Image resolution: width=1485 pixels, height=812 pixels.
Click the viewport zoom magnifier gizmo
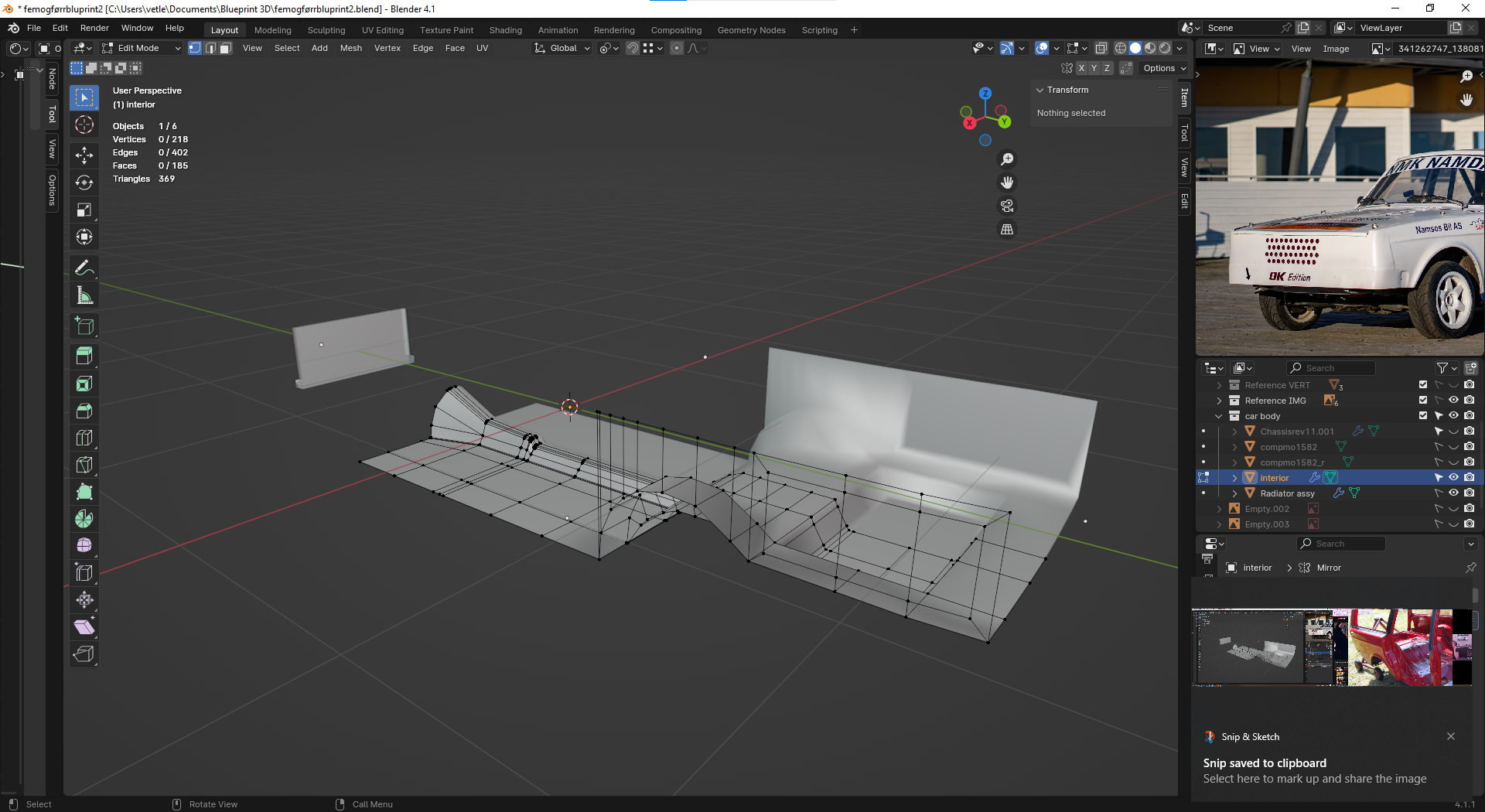1007,159
